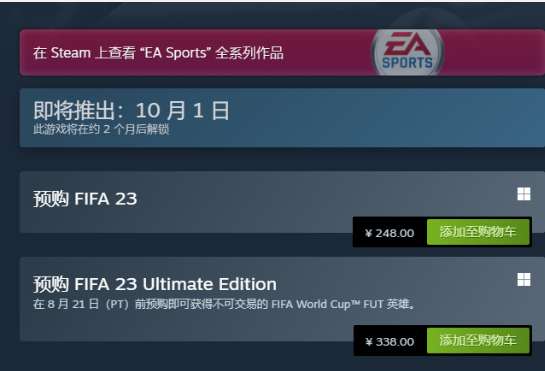This screenshot has height=371, width=545.
Task: Click the EA Sports logo badge
Action: tap(407, 52)
